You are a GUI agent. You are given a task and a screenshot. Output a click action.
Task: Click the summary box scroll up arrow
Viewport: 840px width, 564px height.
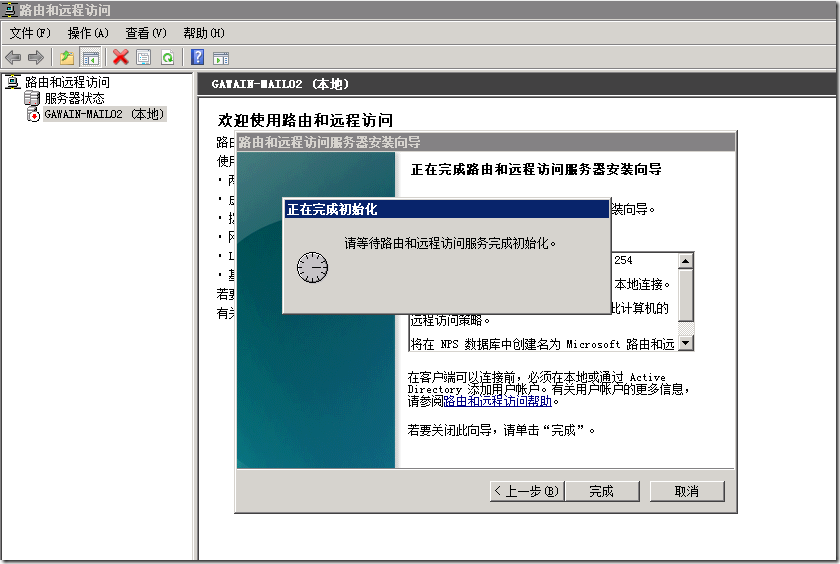click(x=686, y=261)
